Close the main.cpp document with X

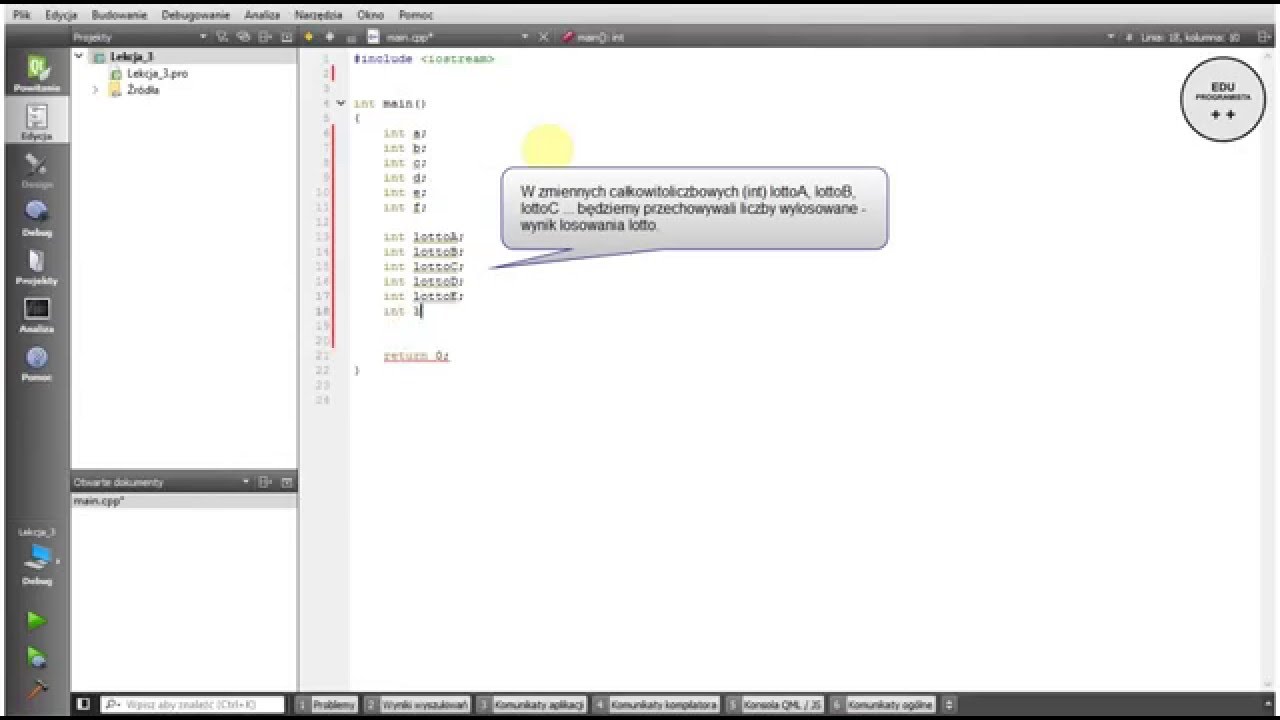click(544, 37)
